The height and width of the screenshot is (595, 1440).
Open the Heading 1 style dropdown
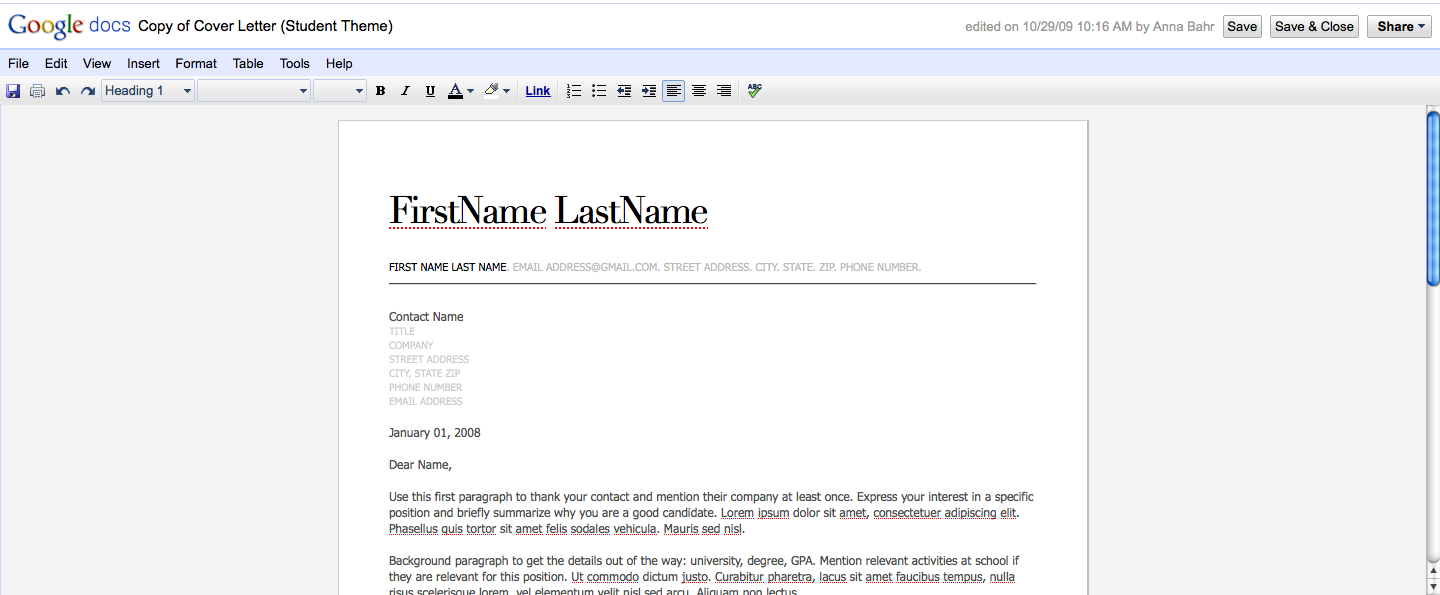[148, 91]
